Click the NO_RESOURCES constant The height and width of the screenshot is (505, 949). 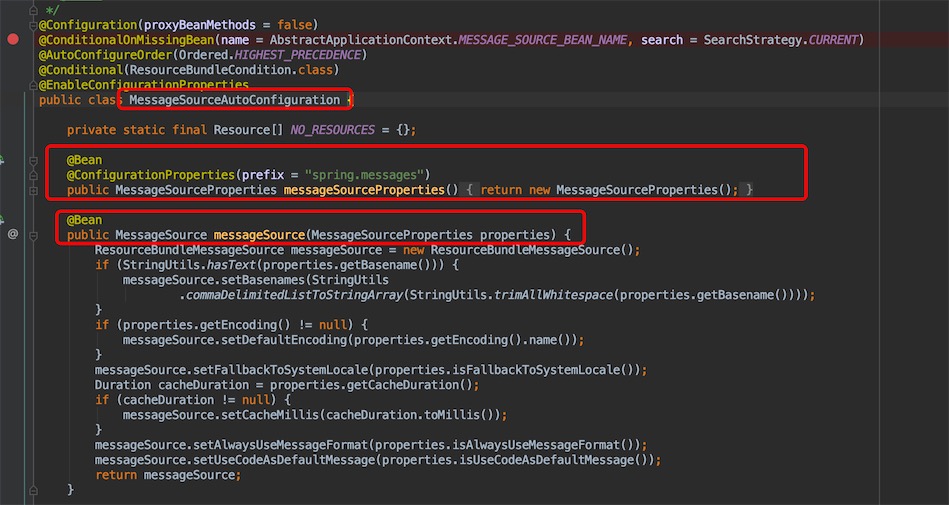(x=332, y=130)
